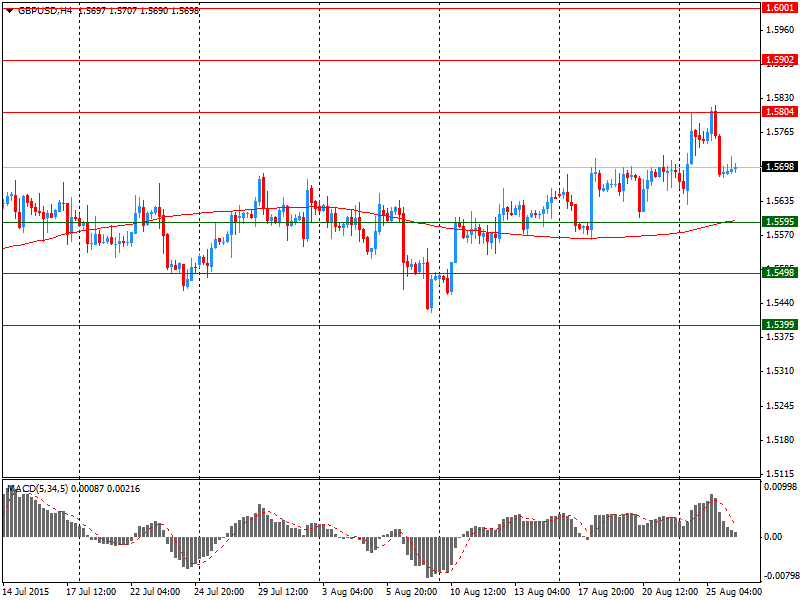Click the 1.5310 price scale value
800x600 pixels.
pyautogui.click(x=780, y=371)
